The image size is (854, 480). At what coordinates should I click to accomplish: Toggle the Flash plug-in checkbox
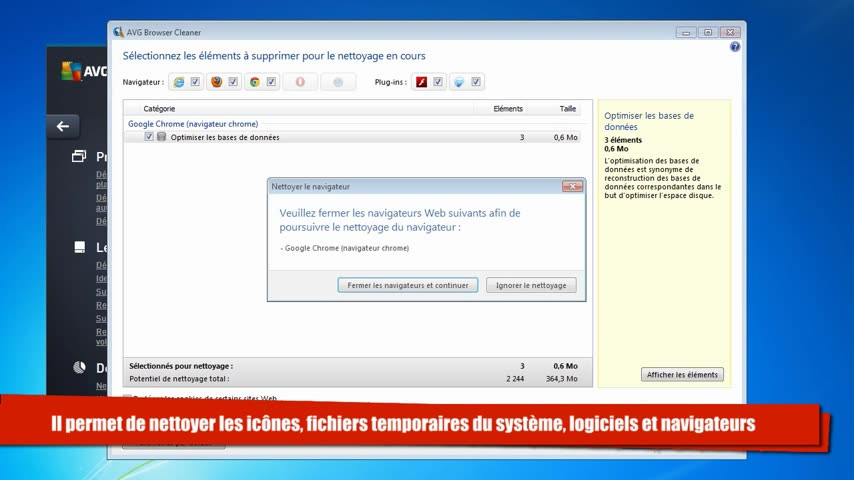click(438, 82)
